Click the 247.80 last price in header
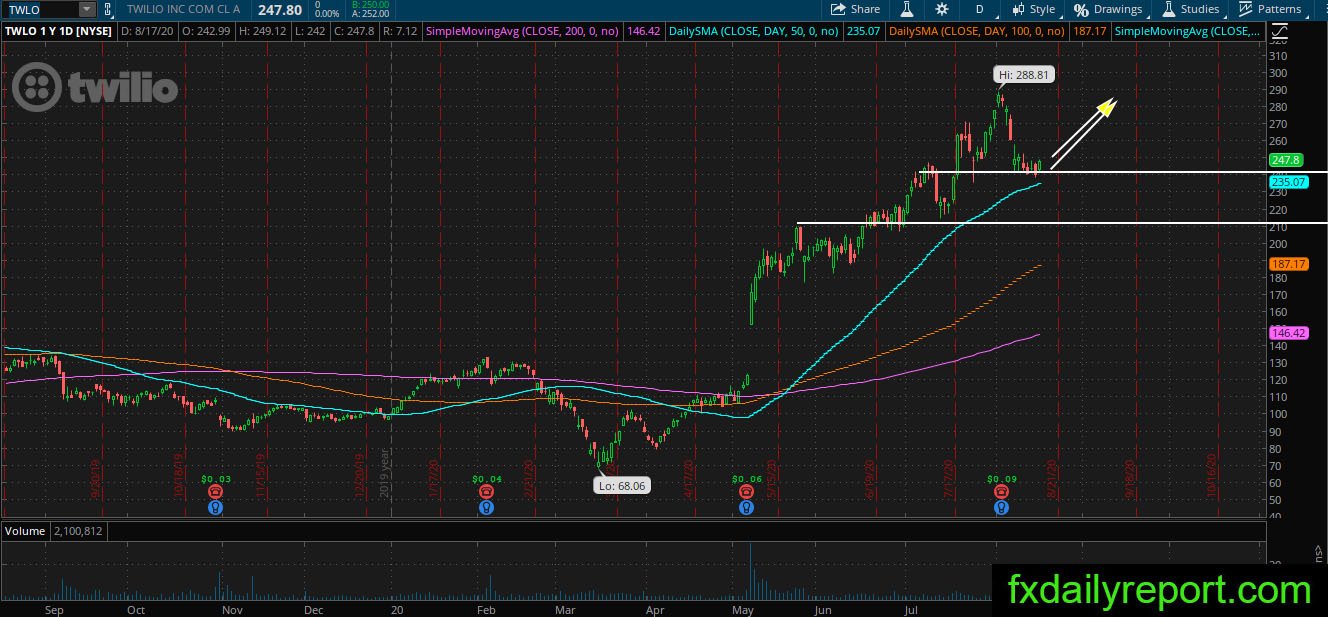Image resolution: width=1328 pixels, height=617 pixels. tap(279, 9)
